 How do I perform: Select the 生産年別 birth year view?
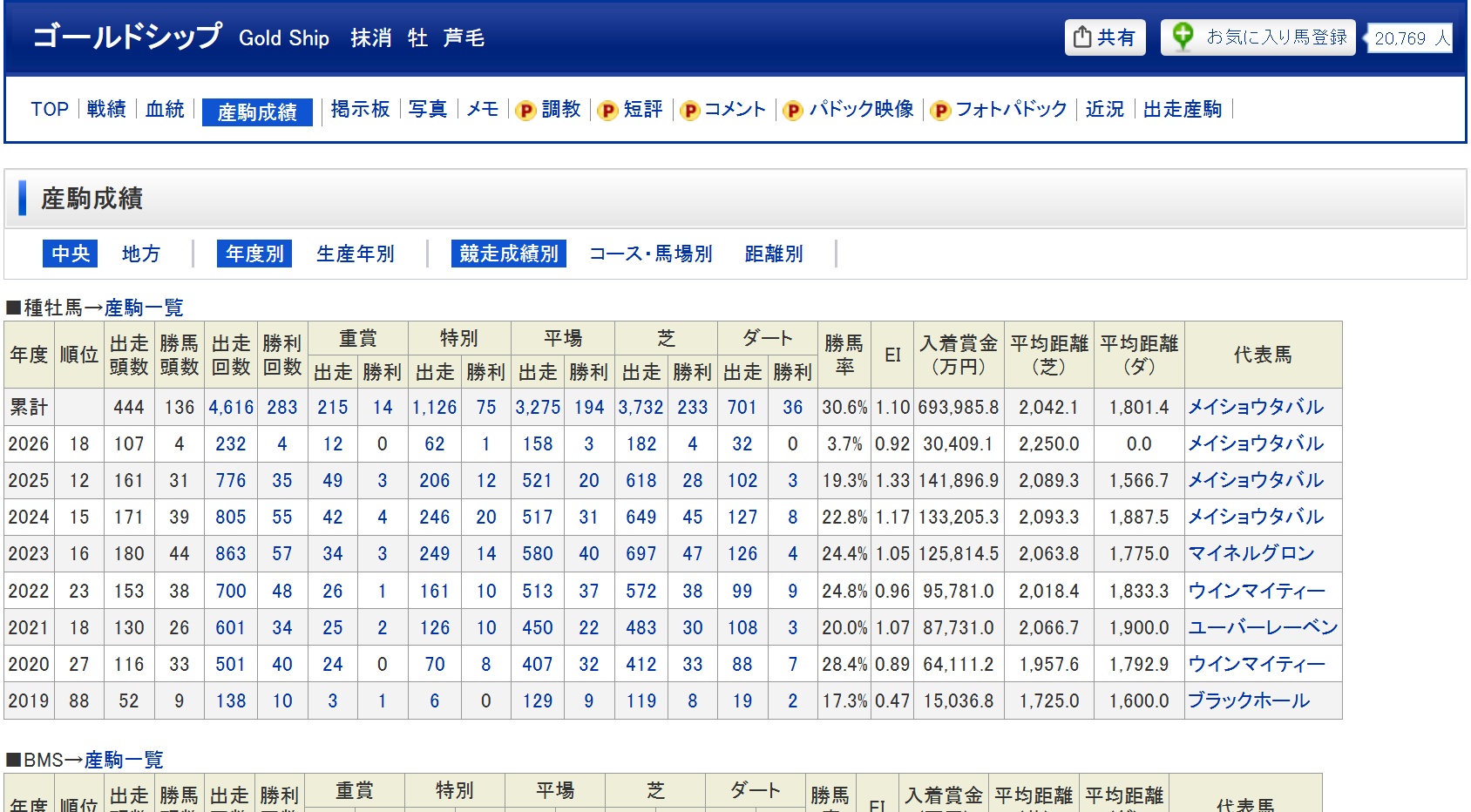pyautogui.click(x=355, y=254)
